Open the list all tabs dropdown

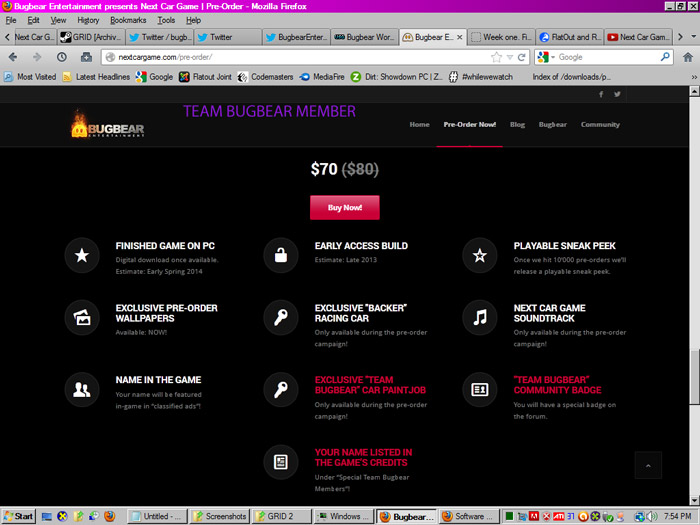(x=694, y=37)
